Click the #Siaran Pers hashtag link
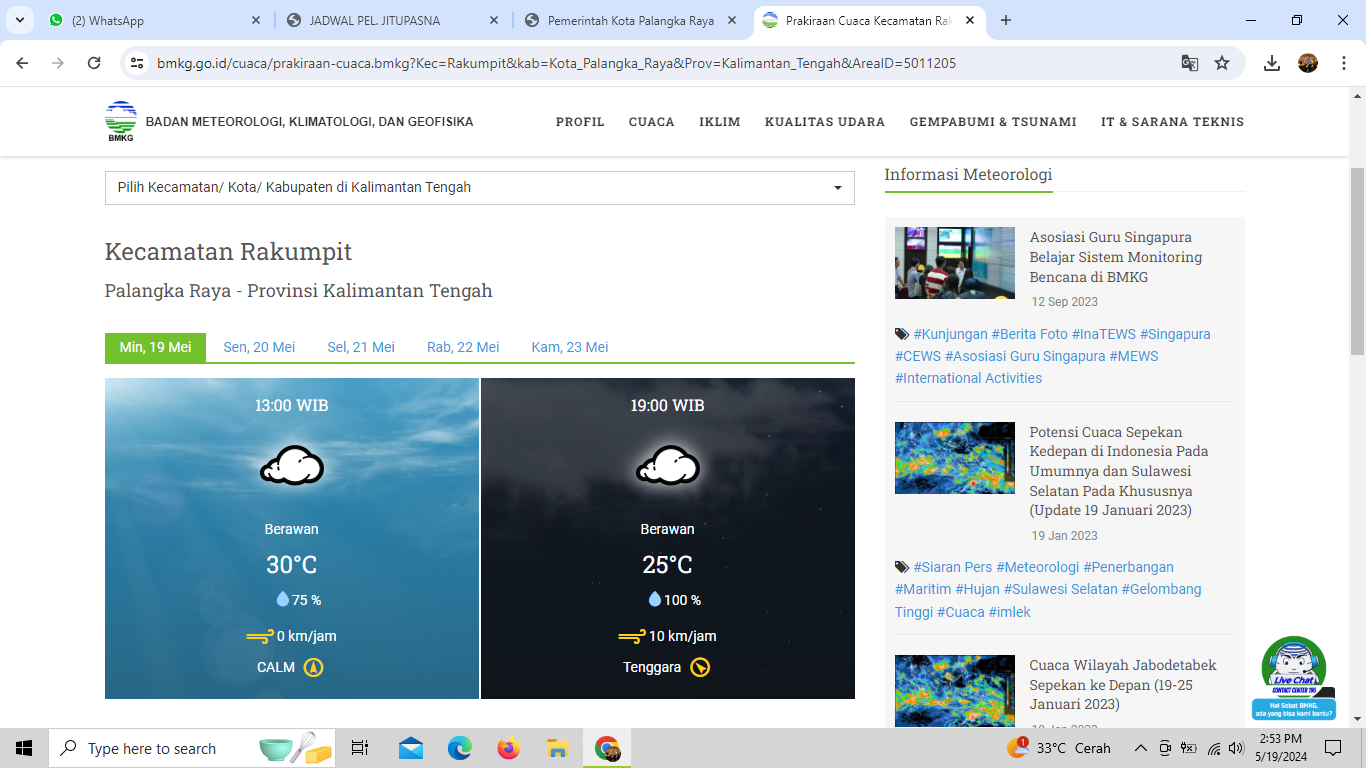The image size is (1366, 768). click(x=952, y=567)
